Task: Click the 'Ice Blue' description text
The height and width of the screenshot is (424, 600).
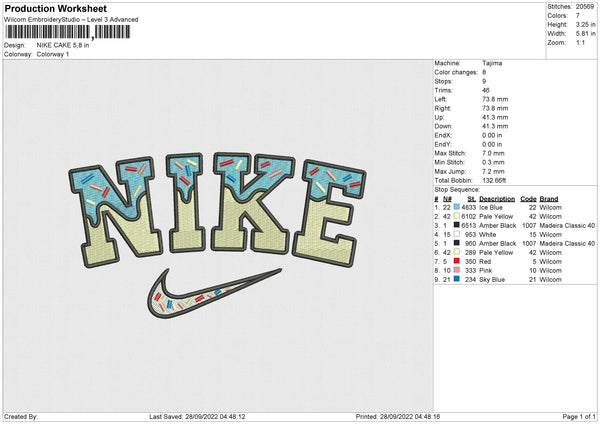Action: [x=491, y=207]
